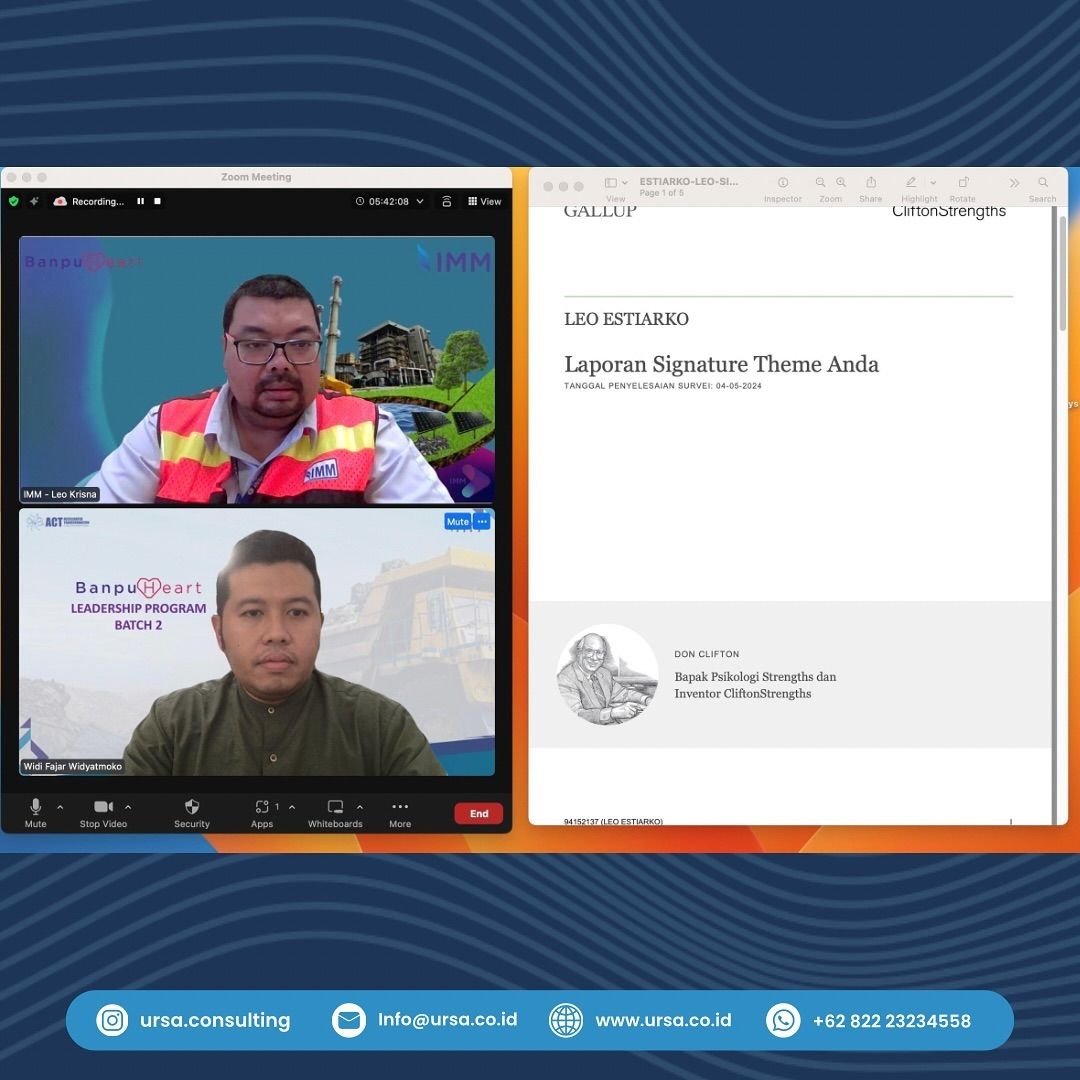Change Zoom layout with View button
1080x1080 pixels.
click(x=485, y=201)
